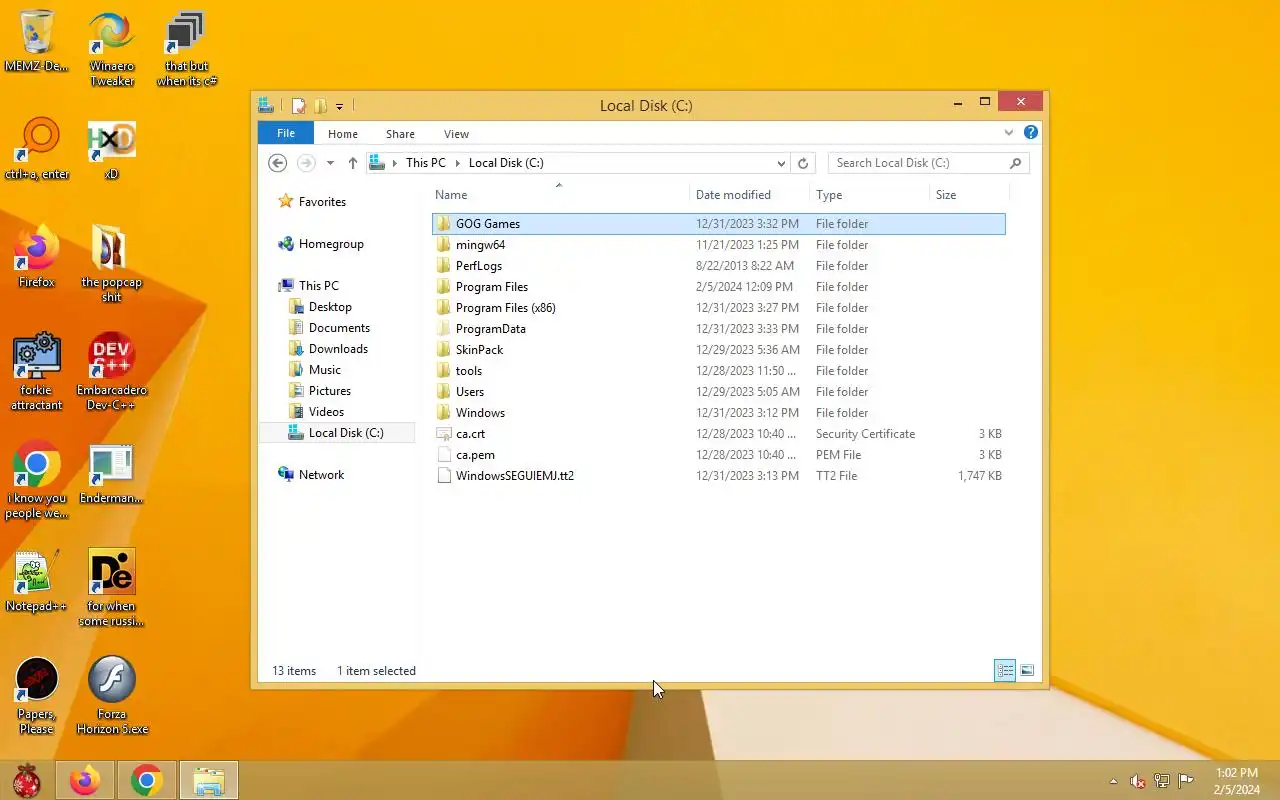Select the WindowsSEGUIEMJ.tt2 file

coord(718,476)
